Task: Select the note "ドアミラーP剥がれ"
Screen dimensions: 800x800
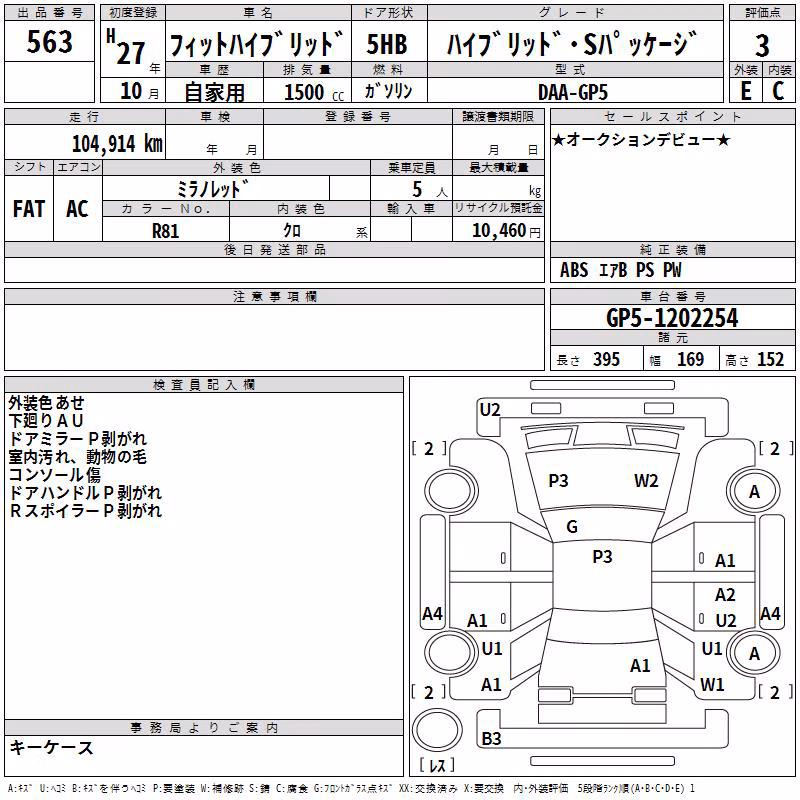Action: coord(78,438)
